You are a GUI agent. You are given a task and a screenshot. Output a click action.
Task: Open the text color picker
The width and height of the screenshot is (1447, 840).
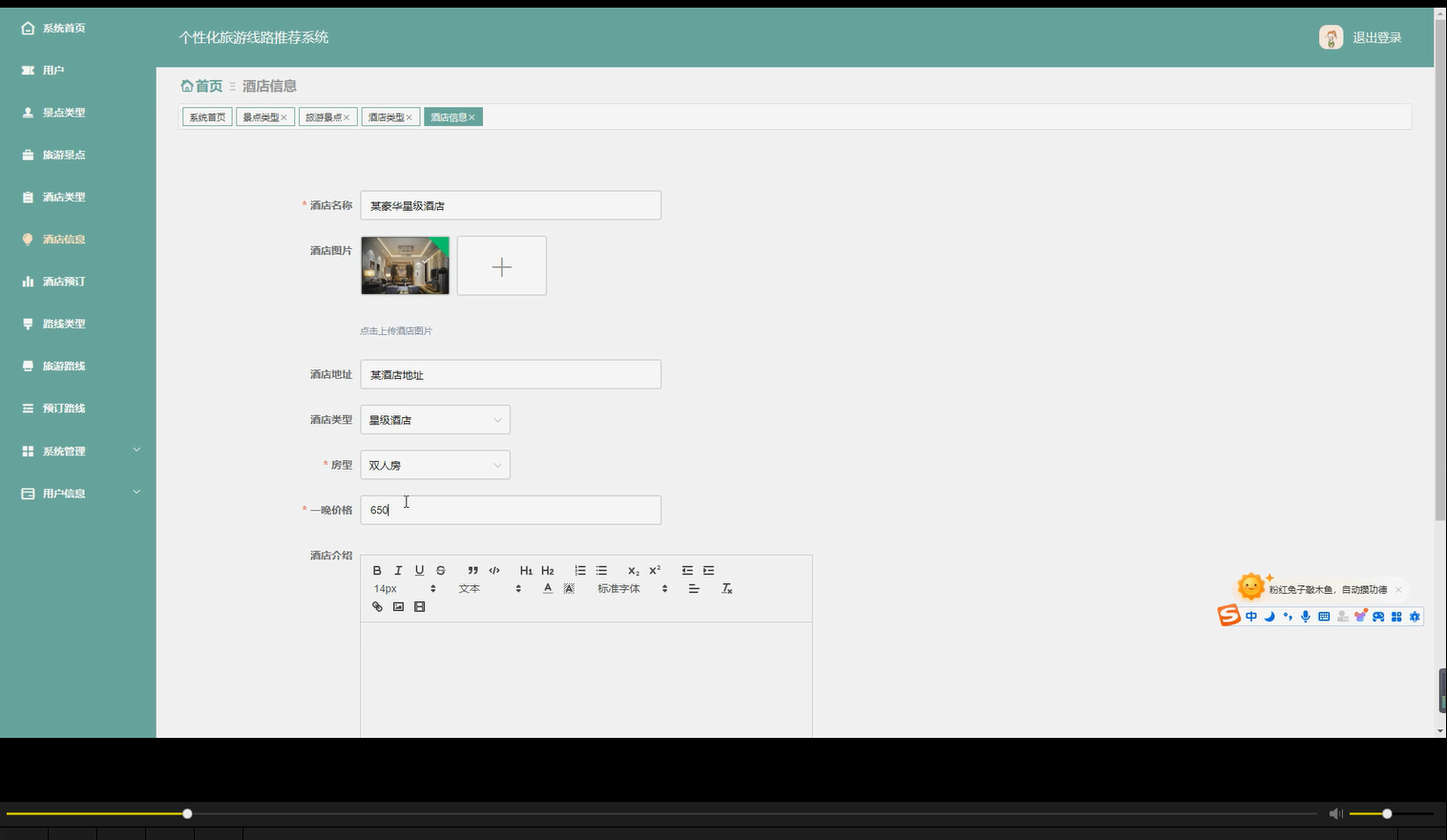click(x=548, y=589)
